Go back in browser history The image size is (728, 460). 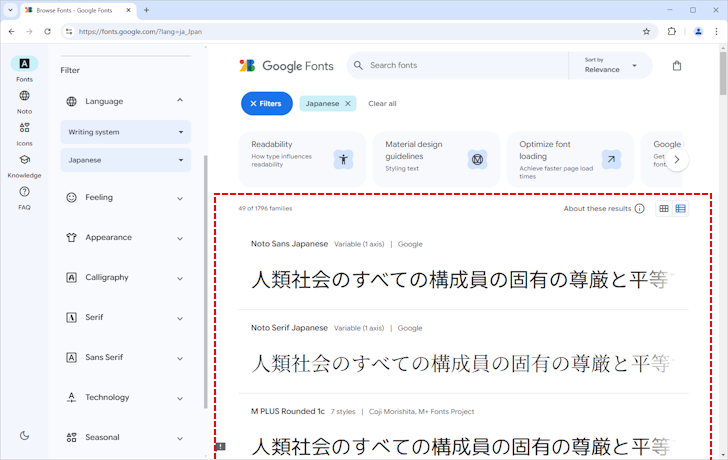point(12,32)
